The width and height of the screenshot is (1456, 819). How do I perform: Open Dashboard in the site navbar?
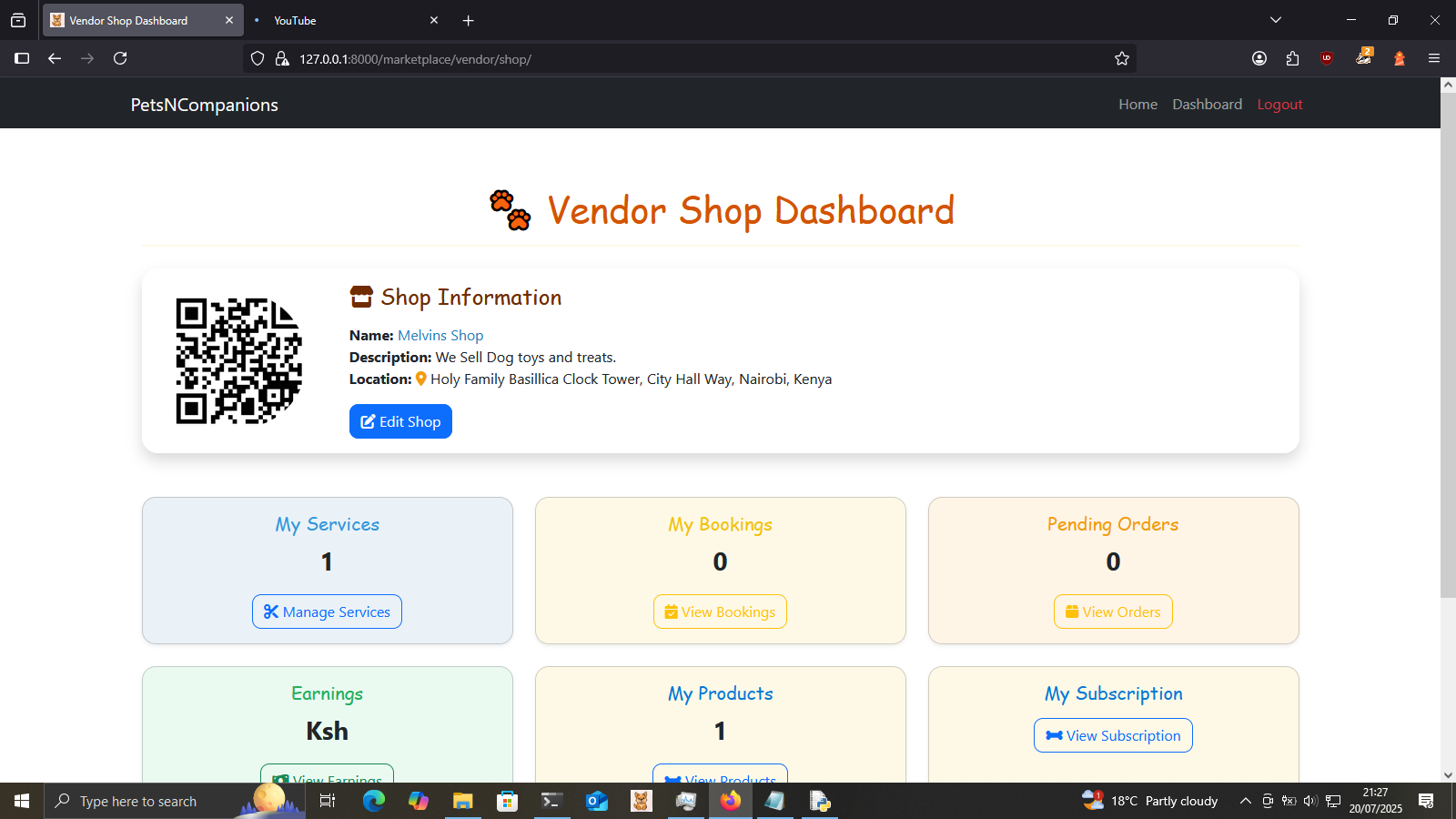[1208, 104]
